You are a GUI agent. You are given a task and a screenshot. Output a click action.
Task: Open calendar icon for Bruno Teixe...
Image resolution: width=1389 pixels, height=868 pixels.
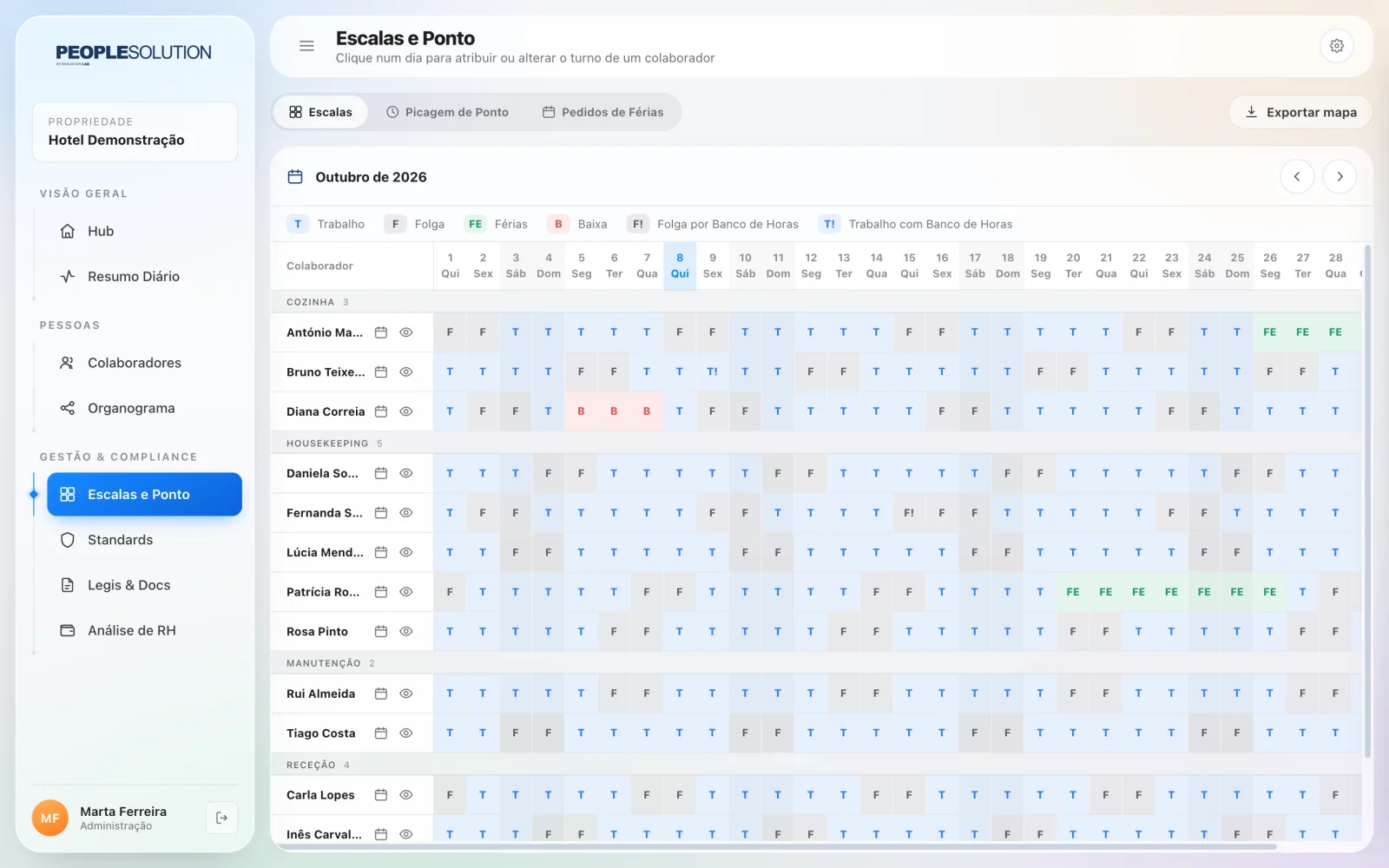tap(381, 372)
